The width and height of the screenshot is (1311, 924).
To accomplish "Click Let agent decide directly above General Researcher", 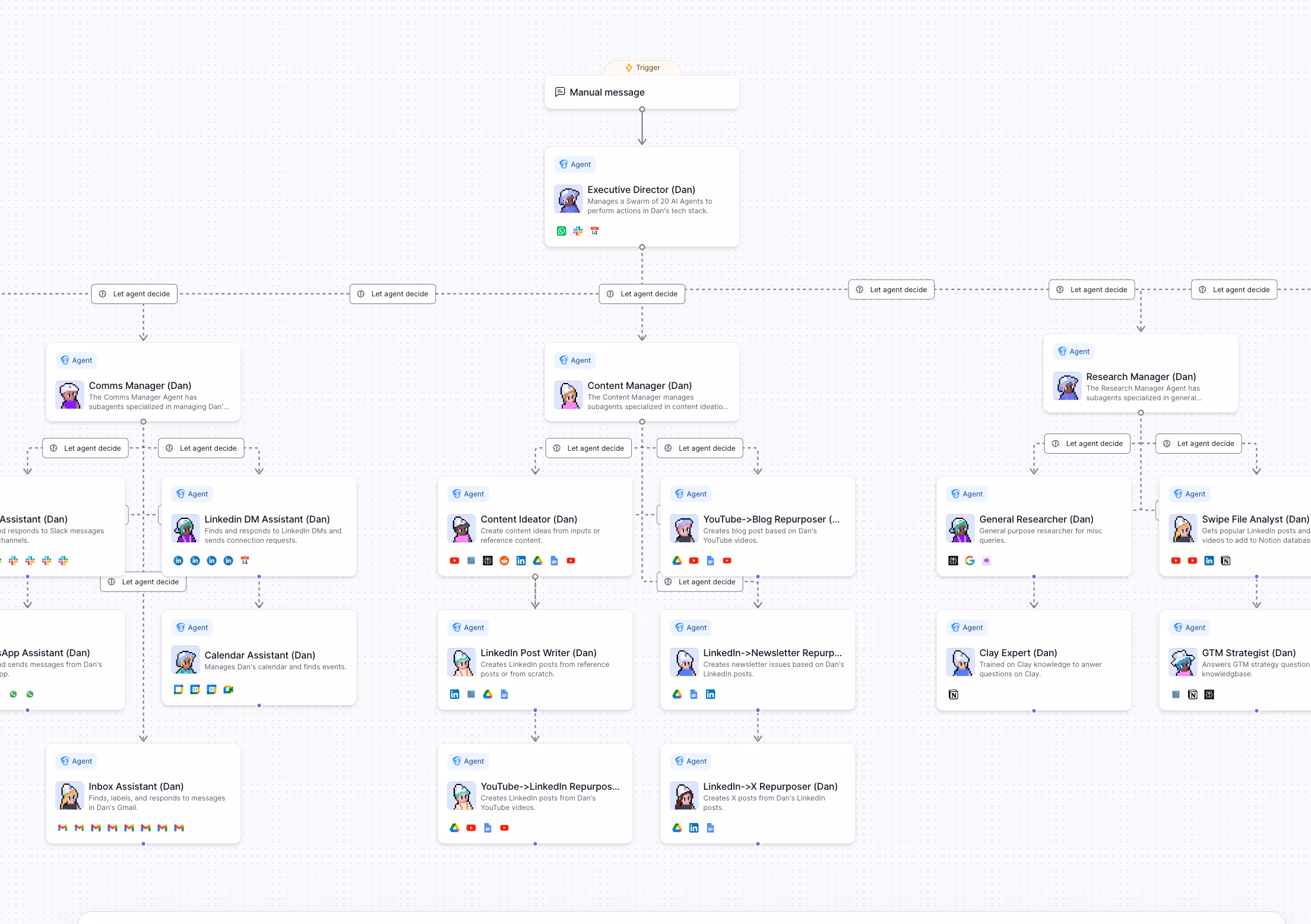I will point(1087,444).
